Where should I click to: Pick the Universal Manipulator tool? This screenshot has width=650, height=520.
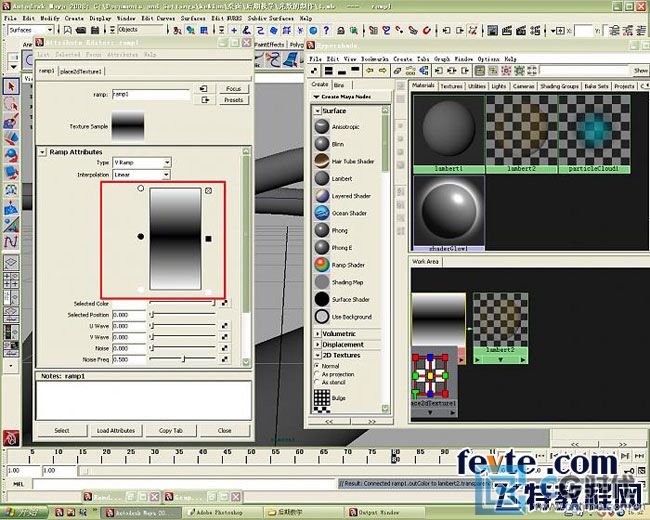coord(11,190)
